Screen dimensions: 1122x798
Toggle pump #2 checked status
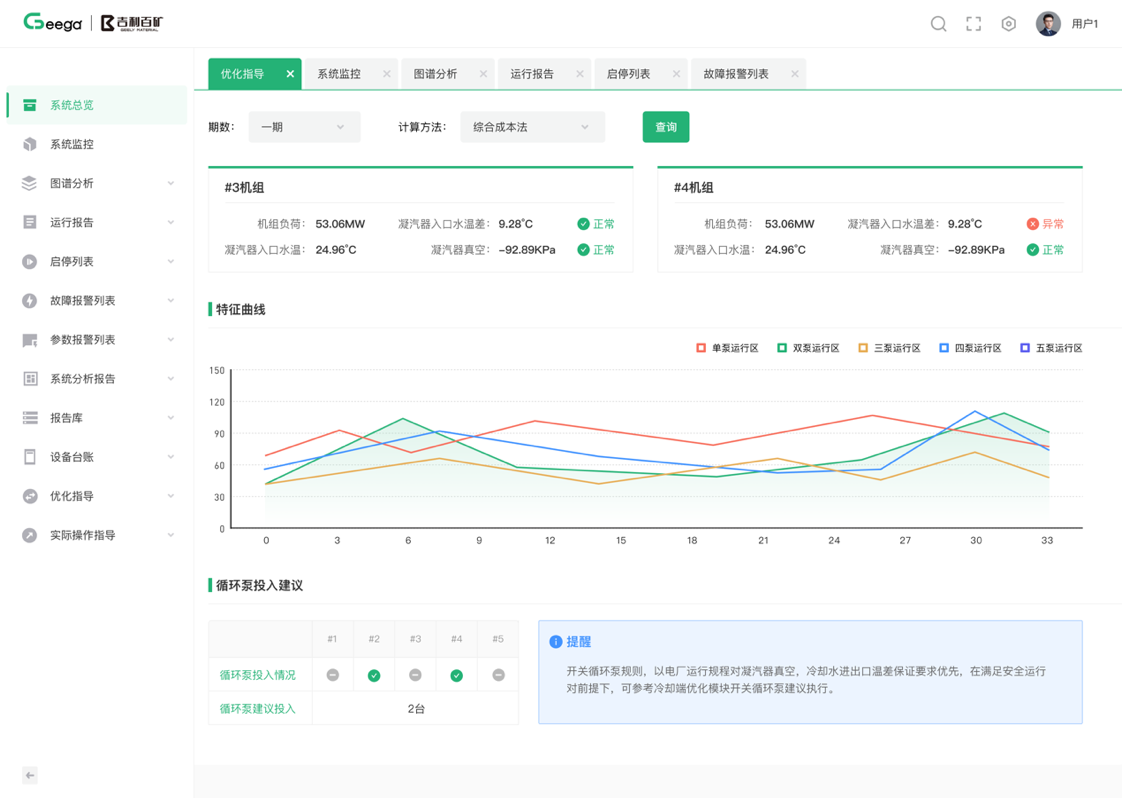tap(374, 675)
